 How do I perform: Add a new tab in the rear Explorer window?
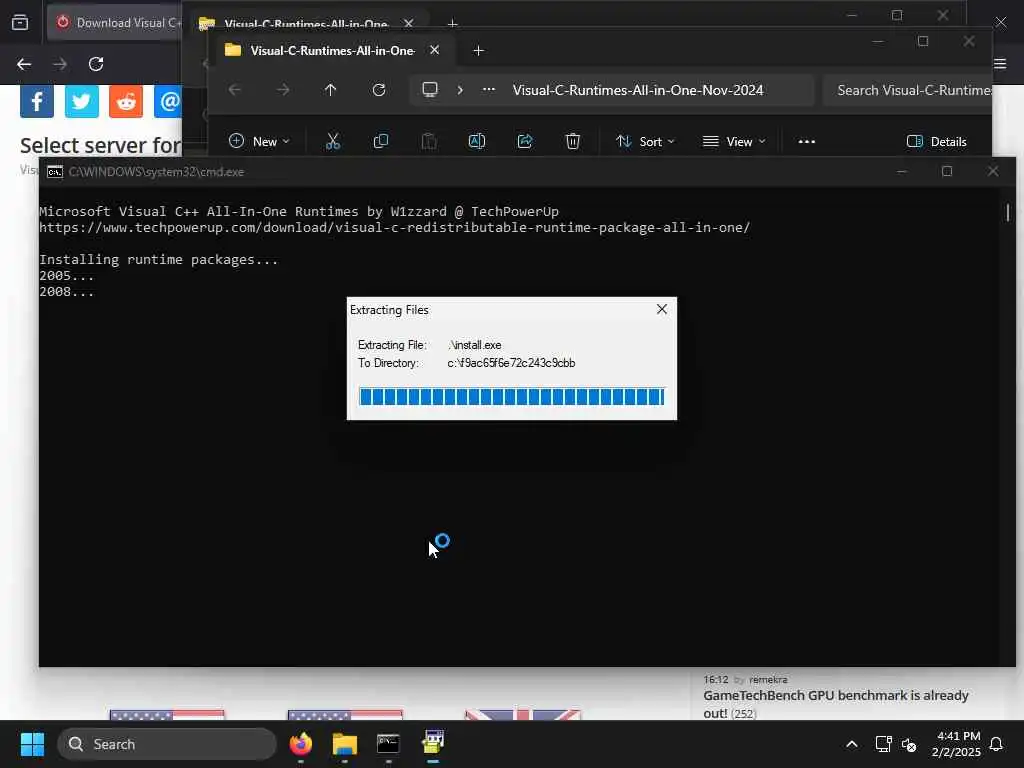point(452,24)
